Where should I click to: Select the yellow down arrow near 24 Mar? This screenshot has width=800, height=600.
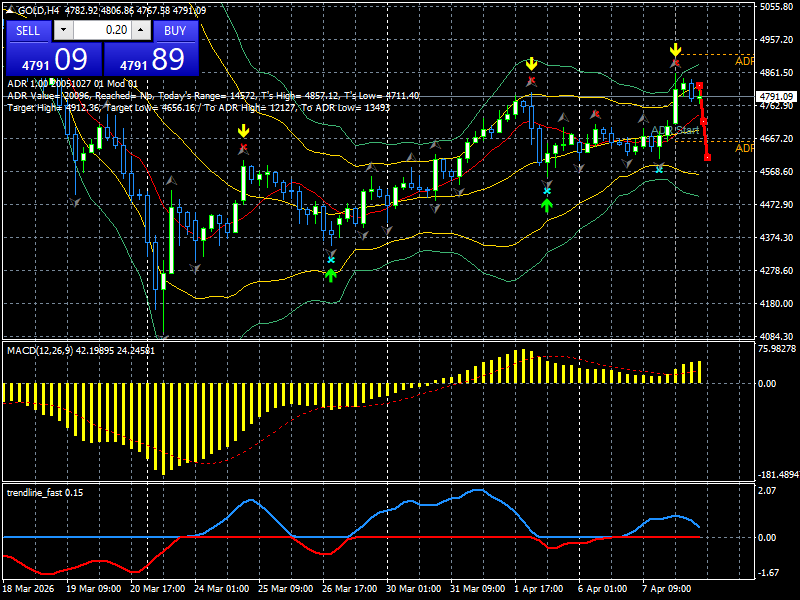[x=243, y=131]
